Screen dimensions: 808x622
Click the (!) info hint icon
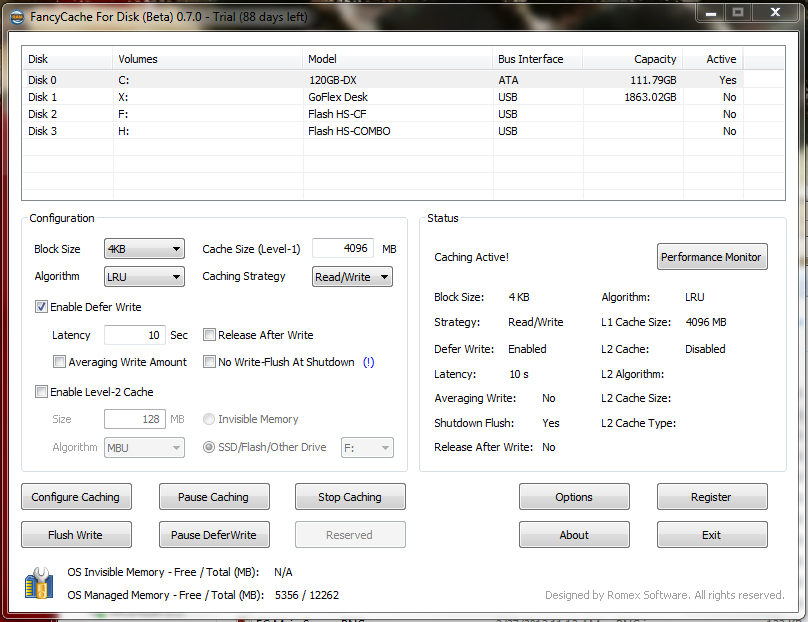point(369,362)
